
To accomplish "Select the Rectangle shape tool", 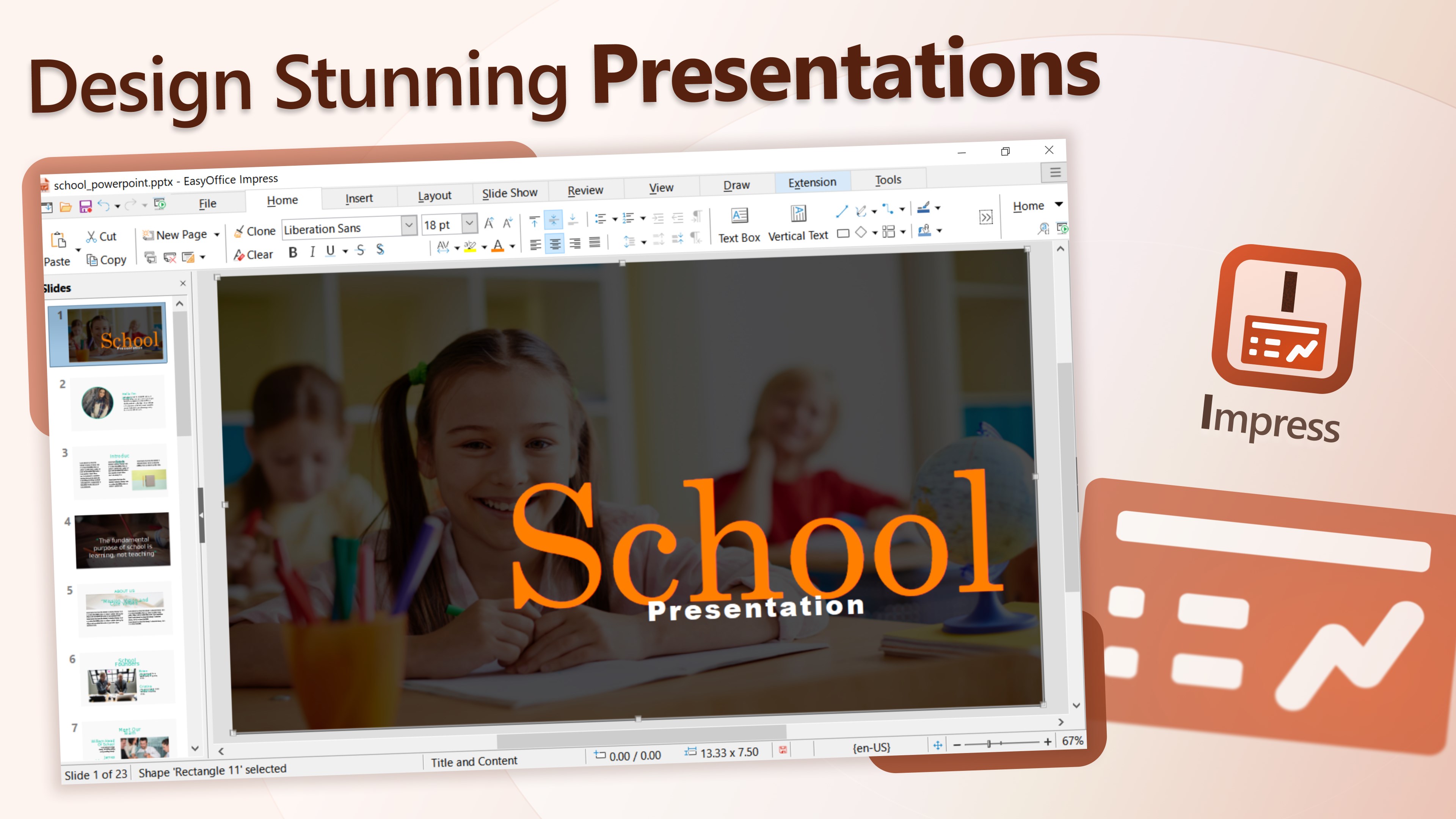I will [843, 233].
